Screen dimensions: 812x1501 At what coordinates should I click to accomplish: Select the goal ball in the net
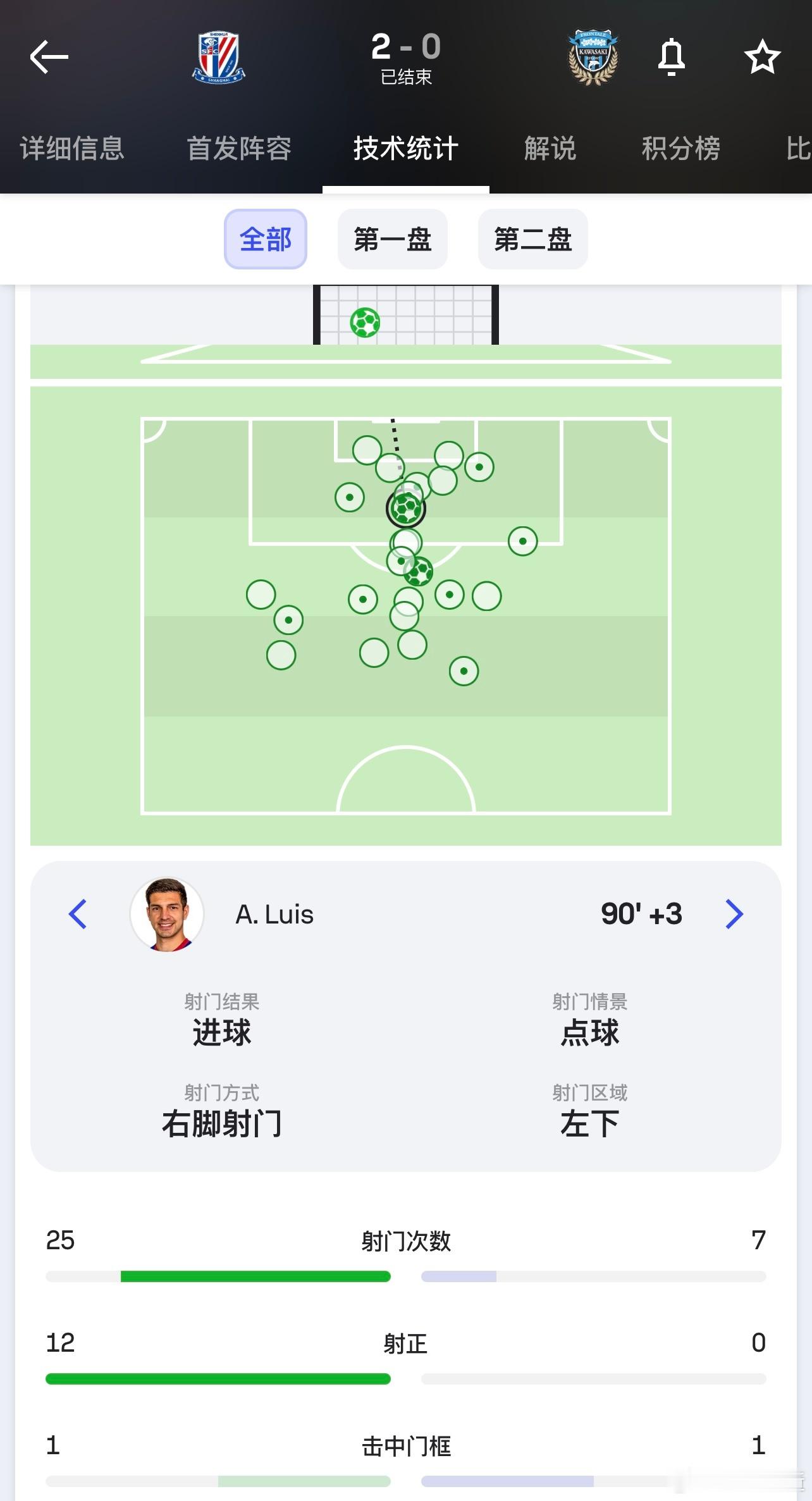[x=365, y=323]
